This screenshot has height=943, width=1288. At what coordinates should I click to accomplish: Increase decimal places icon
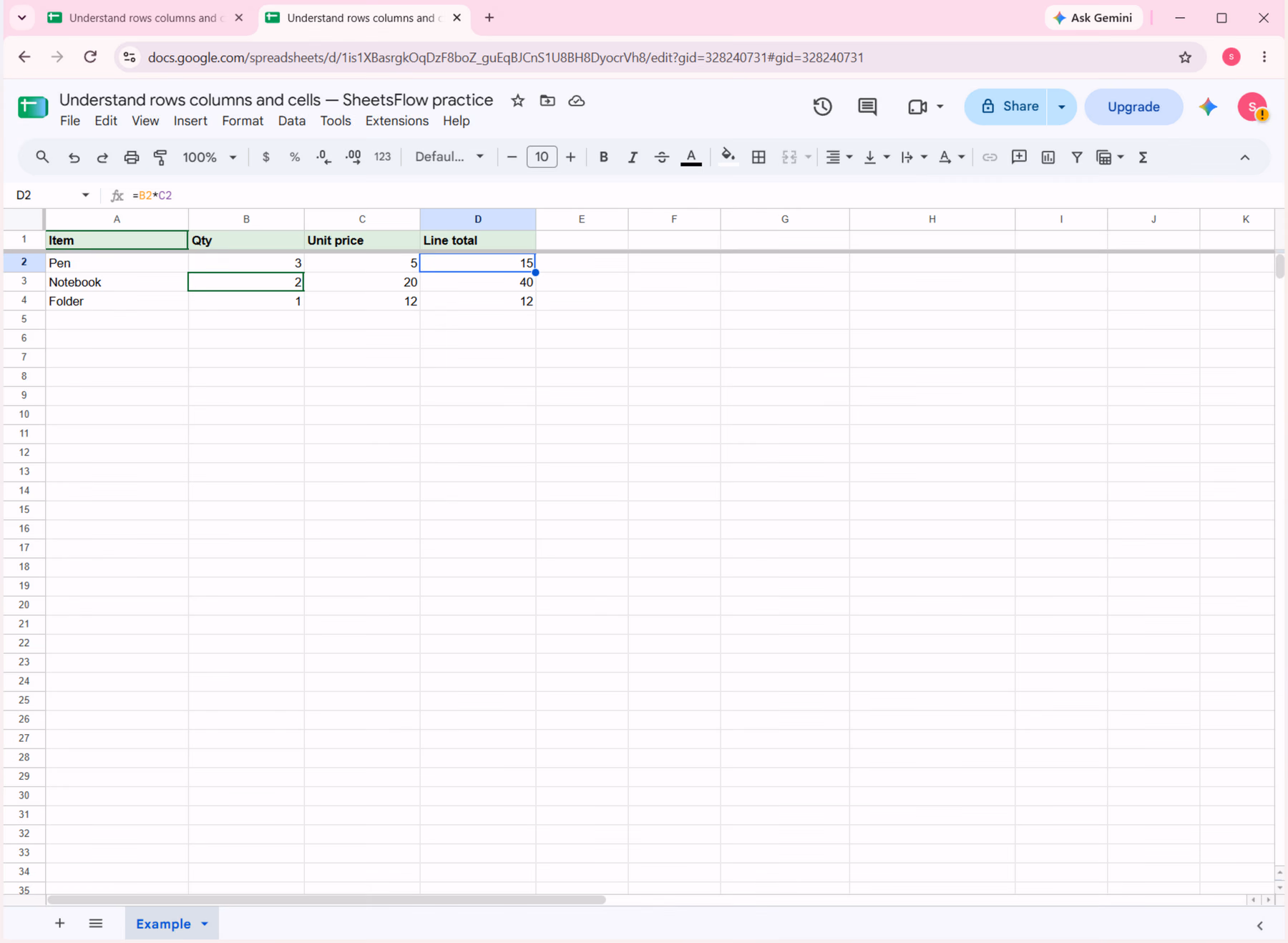353,157
